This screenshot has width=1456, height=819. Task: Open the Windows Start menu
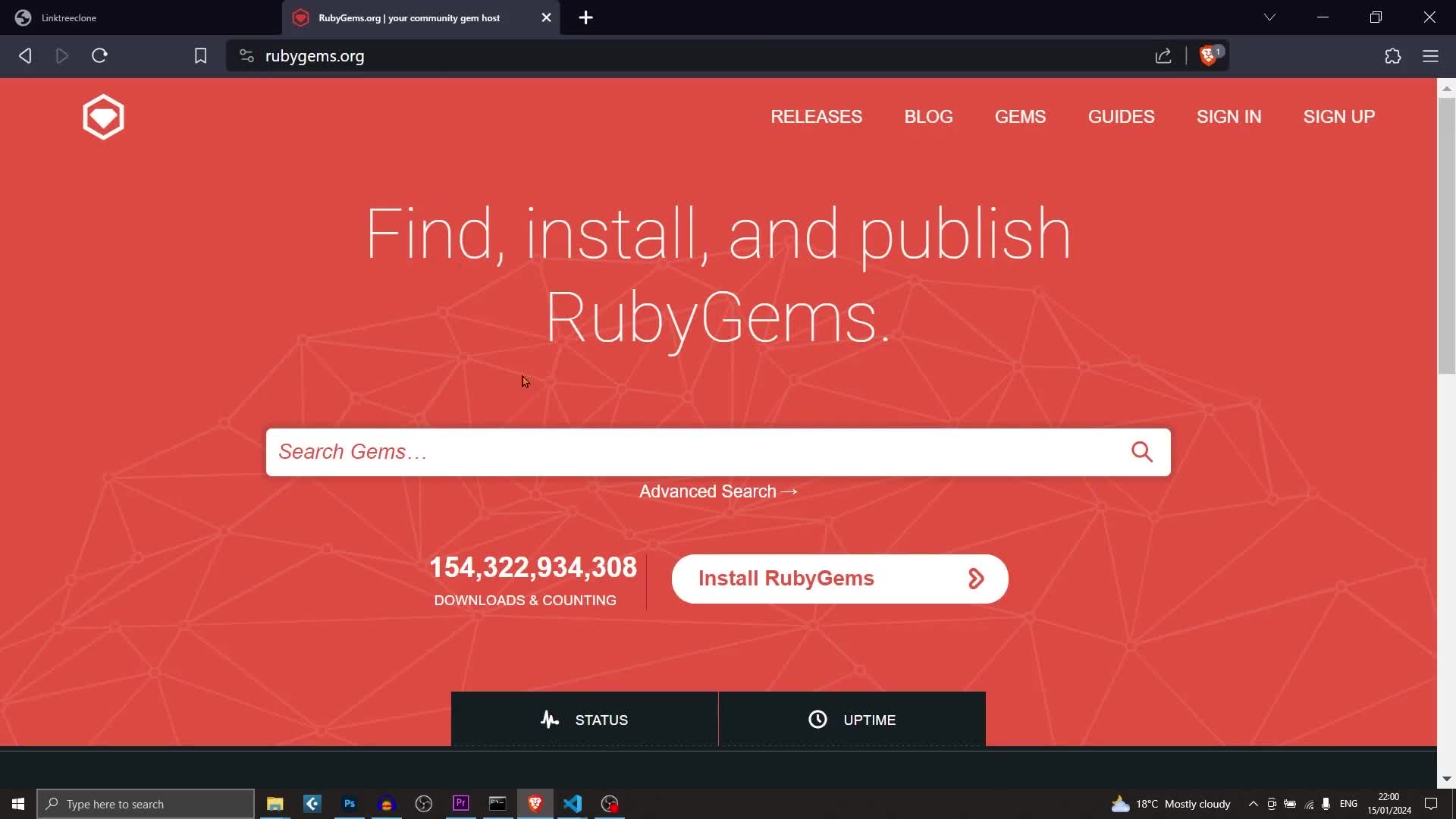[18, 804]
